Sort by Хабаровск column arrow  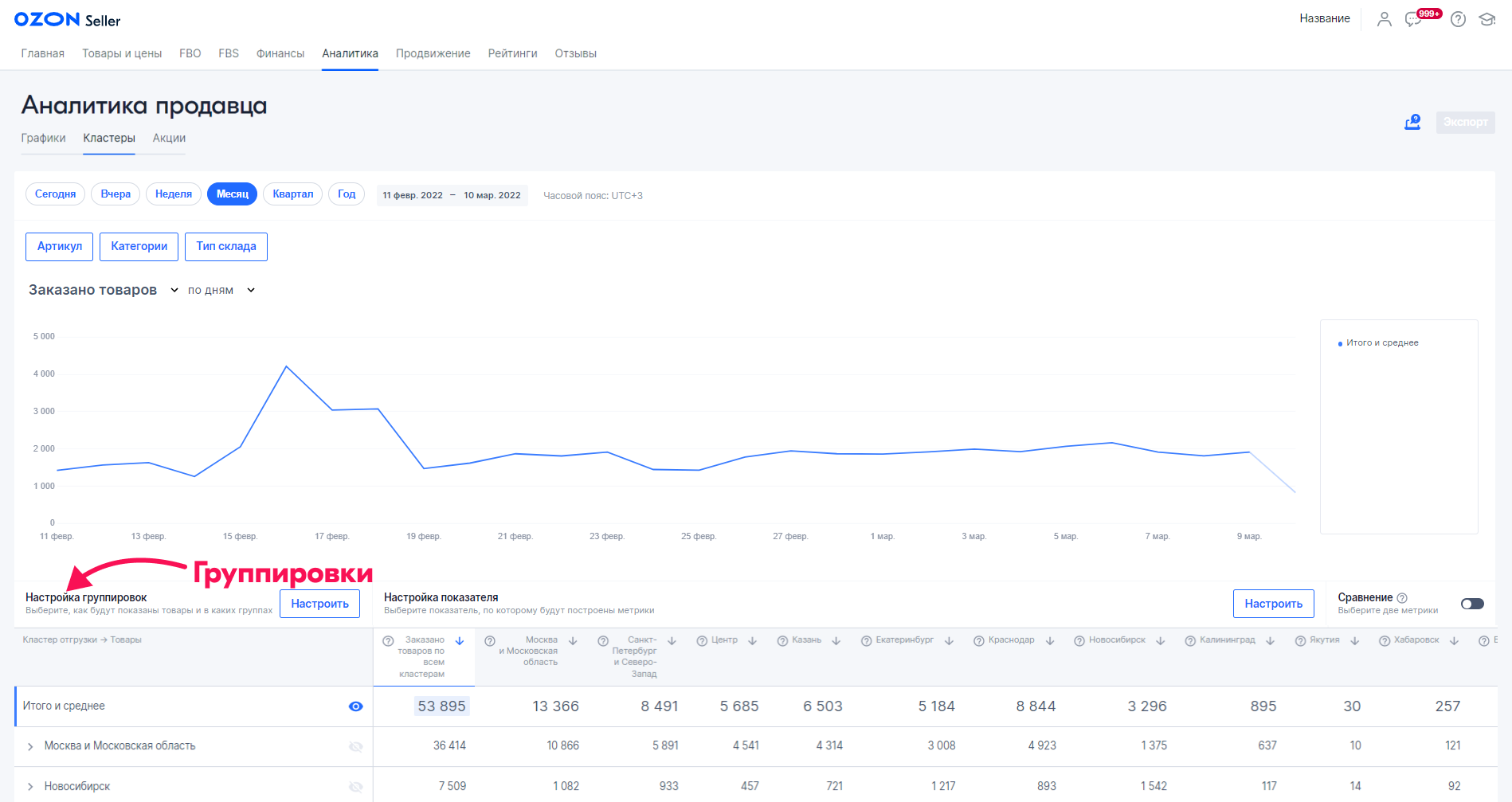click(1454, 641)
